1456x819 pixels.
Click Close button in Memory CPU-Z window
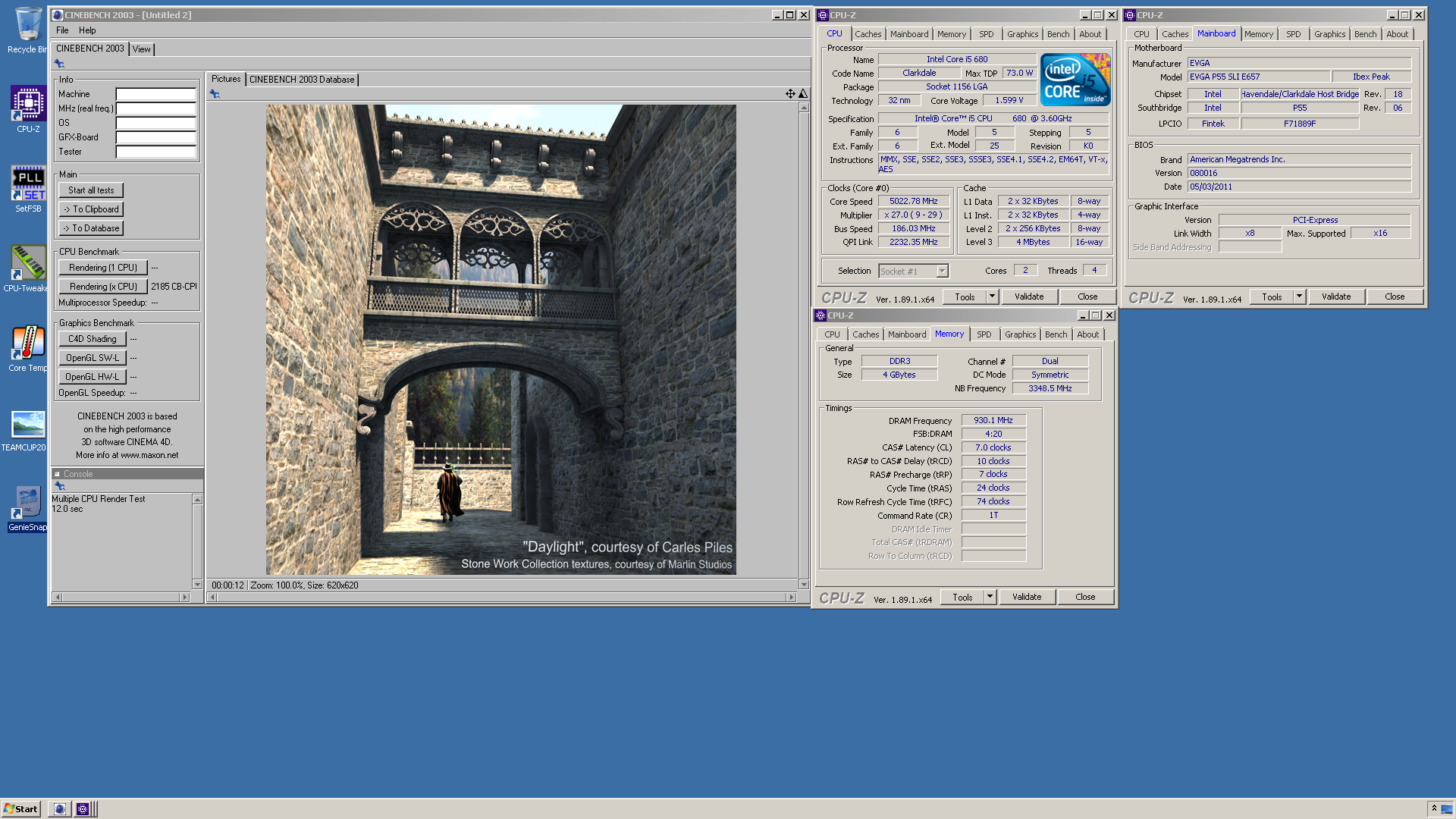pos(1085,597)
